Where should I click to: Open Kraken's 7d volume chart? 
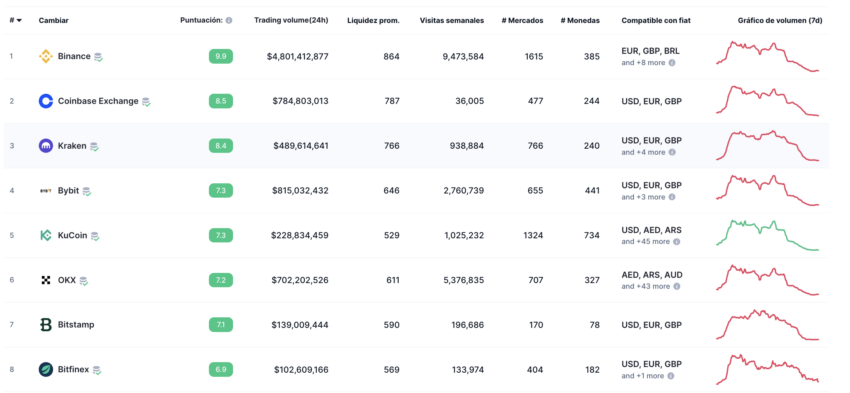768,145
